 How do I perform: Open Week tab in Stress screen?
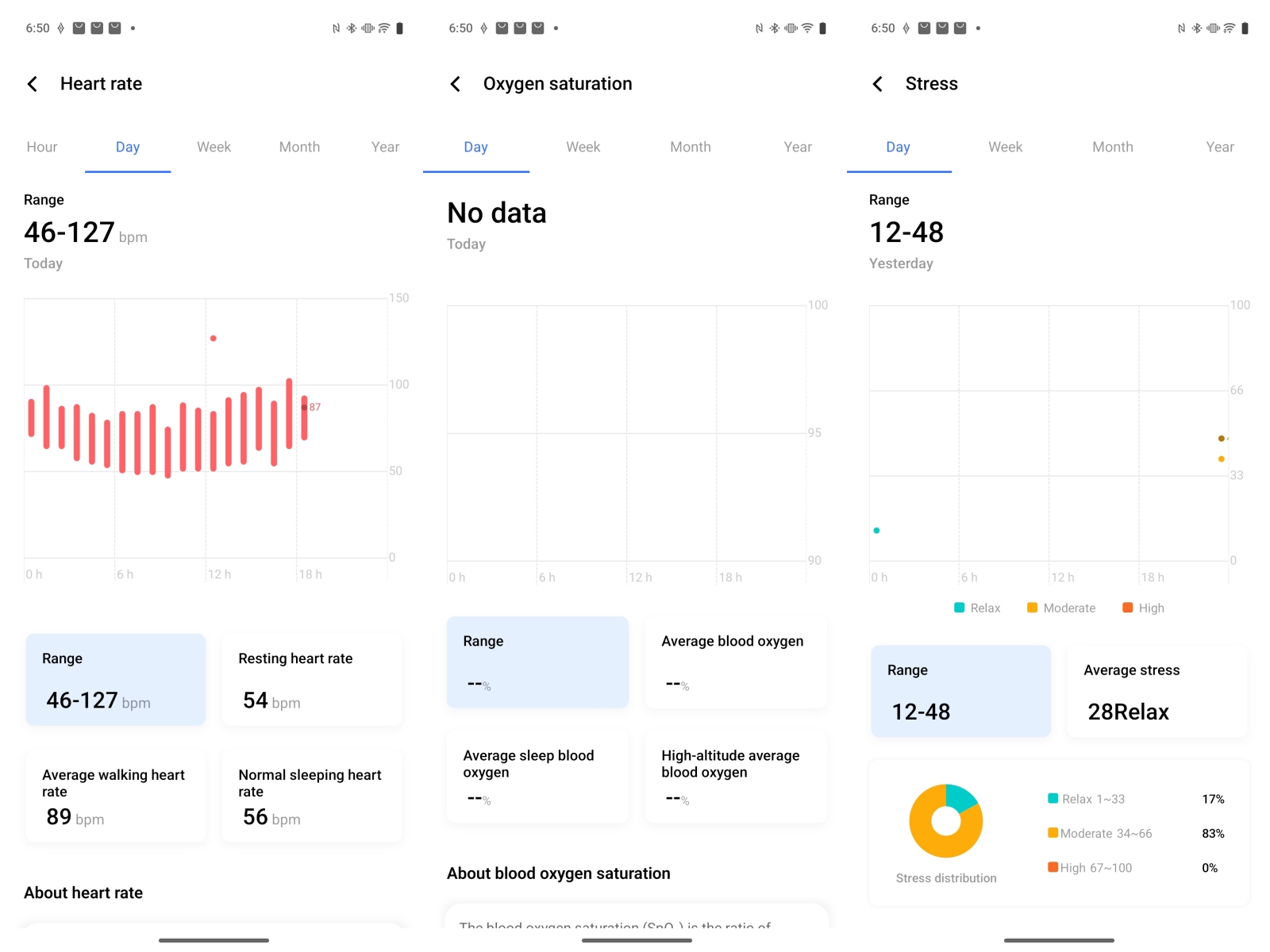pyautogui.click(x=1005, y=147)
